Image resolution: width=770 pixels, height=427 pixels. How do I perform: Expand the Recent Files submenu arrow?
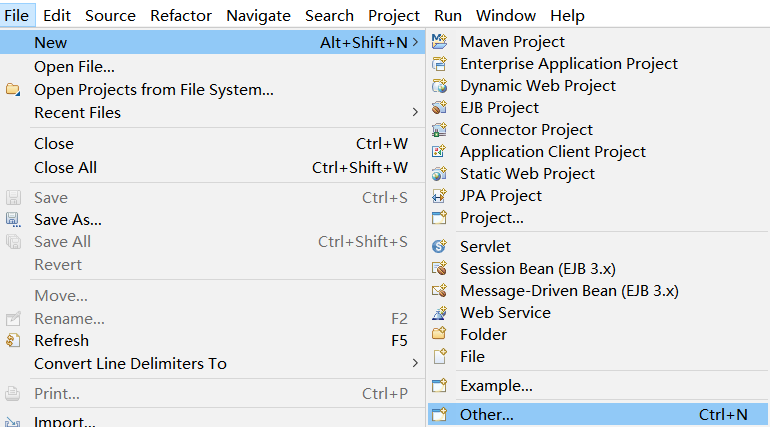(x=415, y=112)
